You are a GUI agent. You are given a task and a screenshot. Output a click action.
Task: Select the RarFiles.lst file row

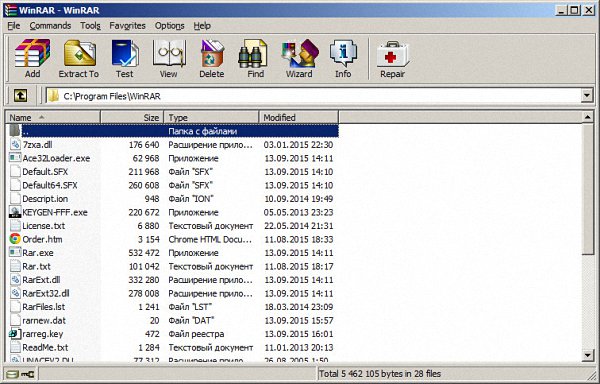tap(172, 307)
